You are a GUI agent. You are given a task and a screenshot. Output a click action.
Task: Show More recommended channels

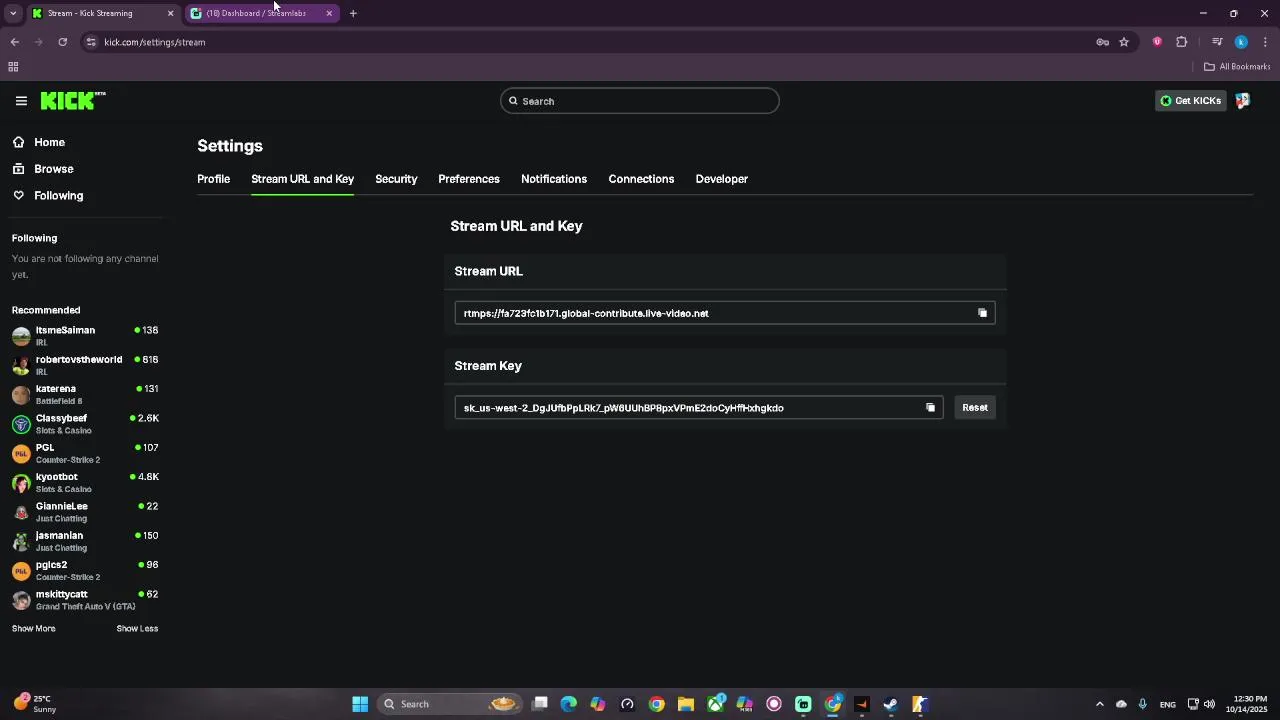(34, 629)
